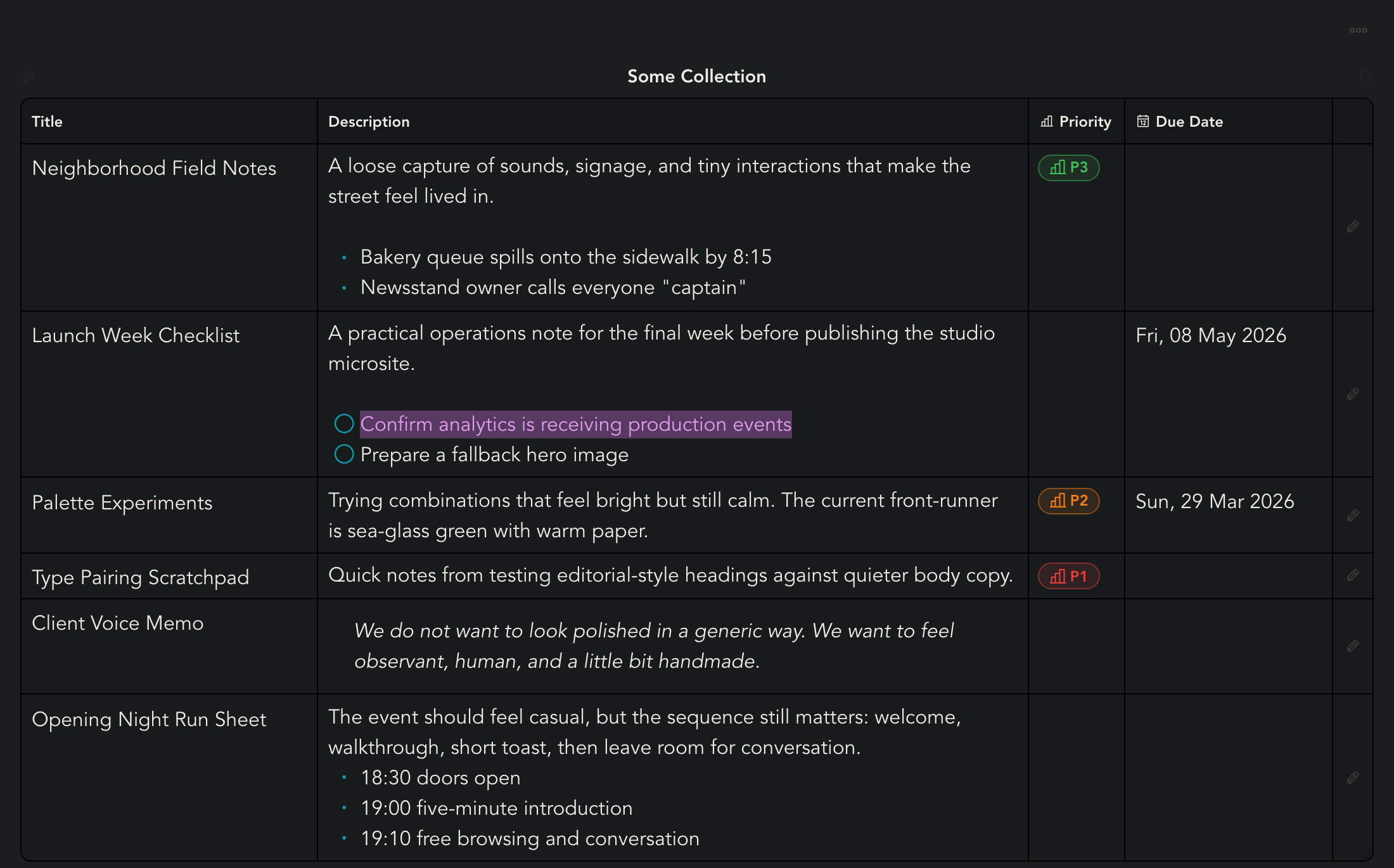
Task: Click the green P3 priority badge
Action: [1068, 167]
